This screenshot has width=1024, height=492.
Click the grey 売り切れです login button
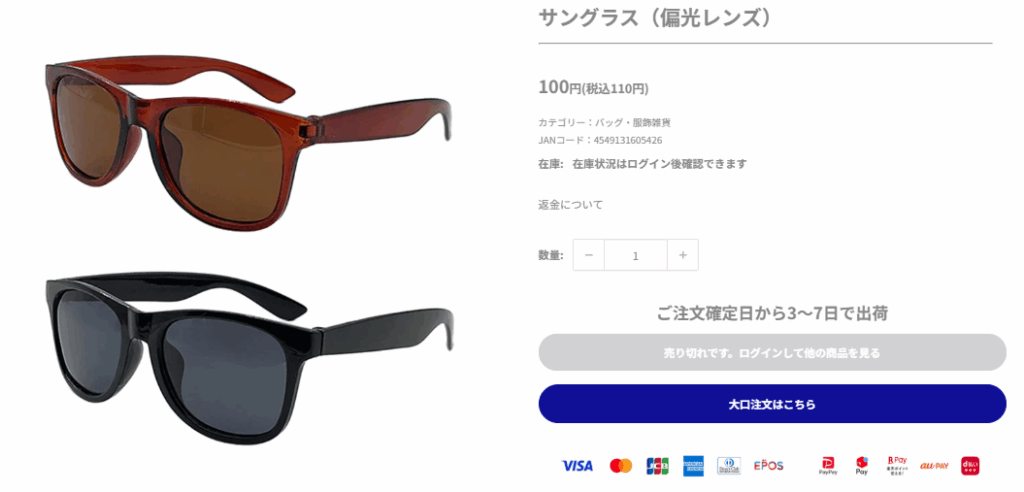(772, 353)
